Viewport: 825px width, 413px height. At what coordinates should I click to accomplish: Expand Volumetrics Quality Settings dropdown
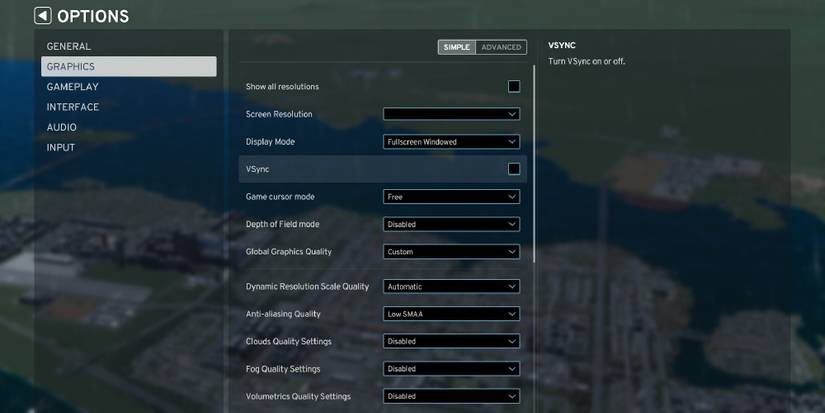pyautogui.click(x=451, y=396)
